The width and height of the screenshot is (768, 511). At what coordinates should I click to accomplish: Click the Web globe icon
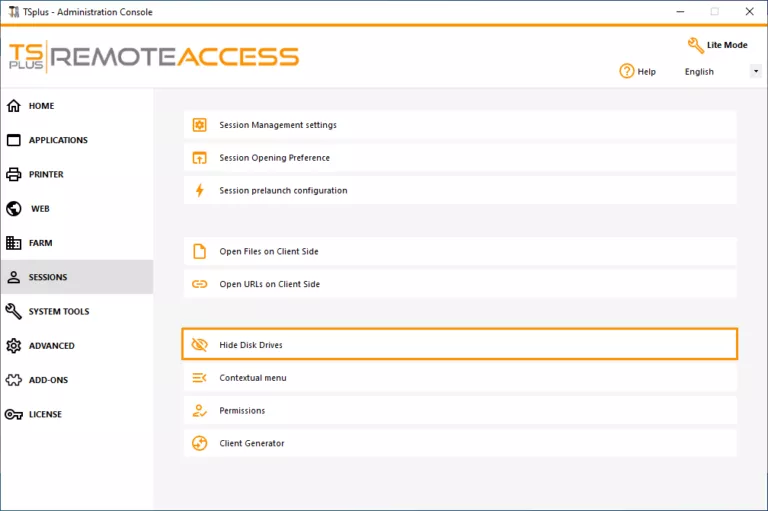click(14, 209)
